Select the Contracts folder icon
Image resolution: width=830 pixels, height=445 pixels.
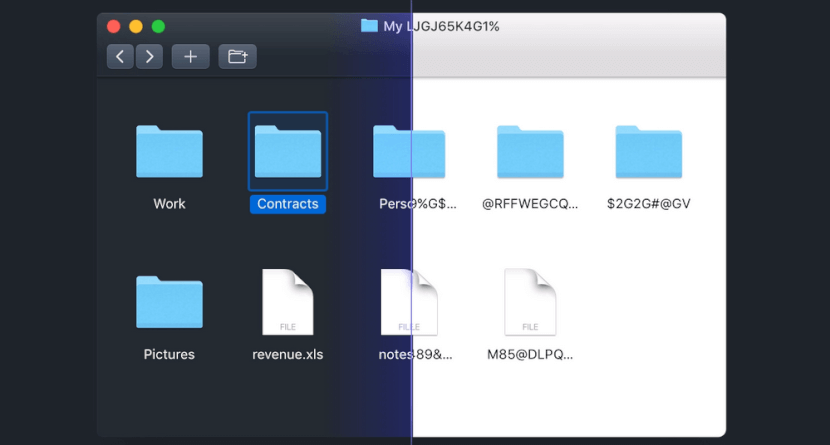[x=287, y=152]
